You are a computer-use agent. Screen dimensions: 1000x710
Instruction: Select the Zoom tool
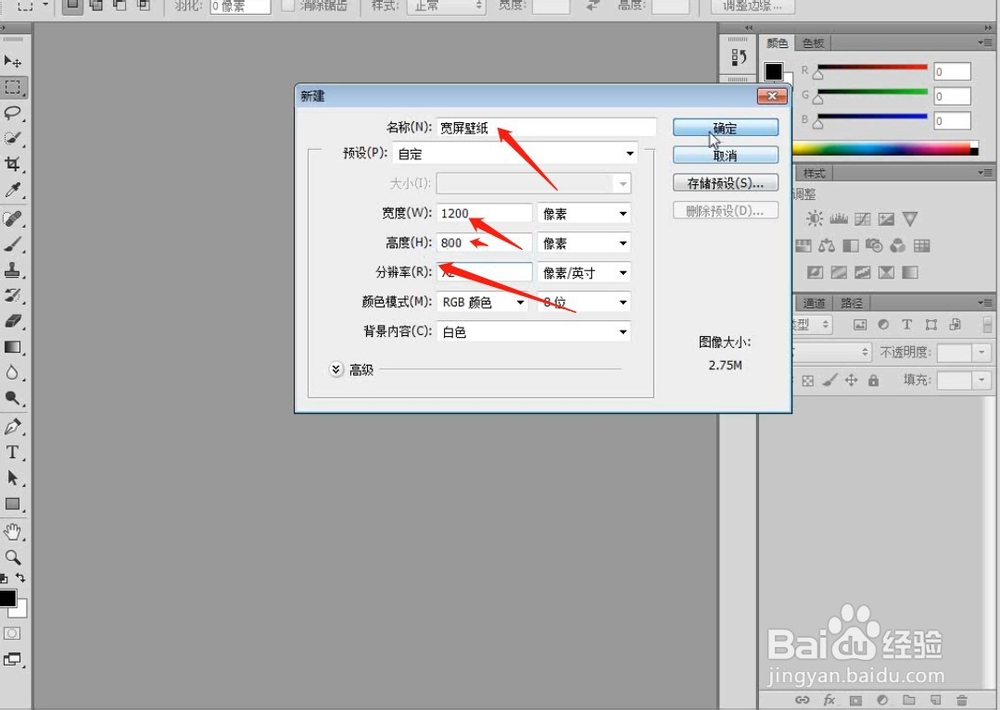point(14,558)
